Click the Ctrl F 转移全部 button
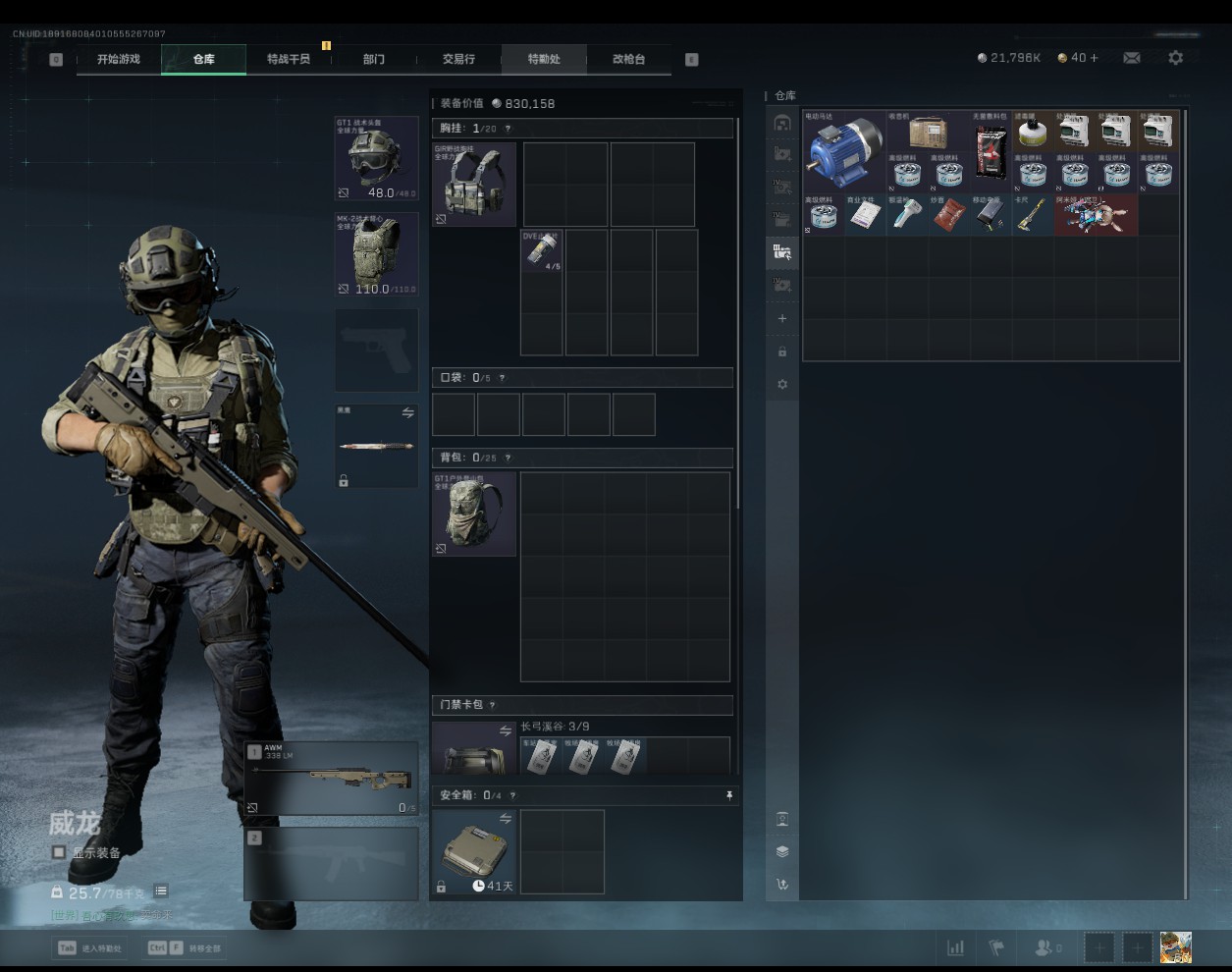Screen dimensions: 1232x972 [185, 947]
